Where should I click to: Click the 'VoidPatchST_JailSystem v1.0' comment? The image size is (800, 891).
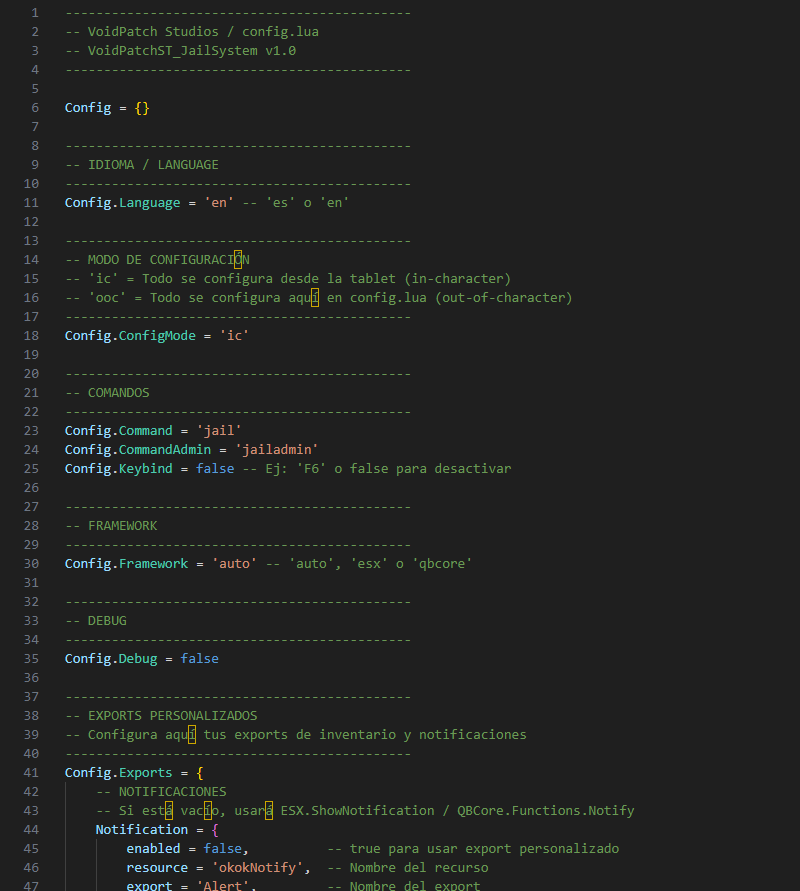pyautogui.click(x=181, y=51)
